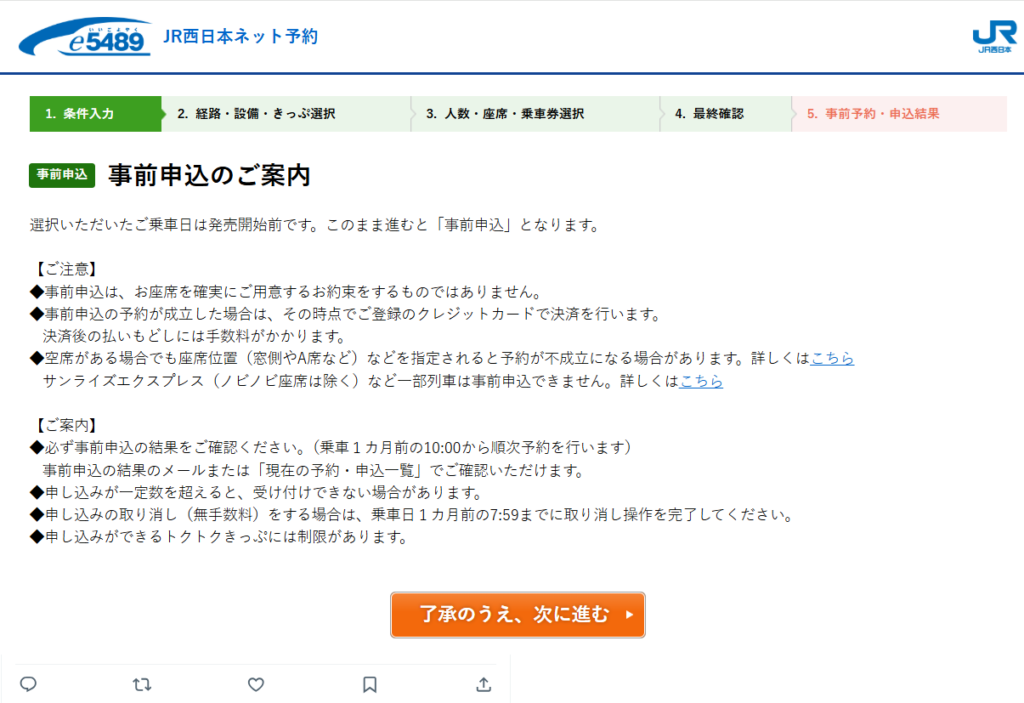Screen dimensions: 1024x703
Task: Open こちら link about seat position details
Action: point(832,359)
